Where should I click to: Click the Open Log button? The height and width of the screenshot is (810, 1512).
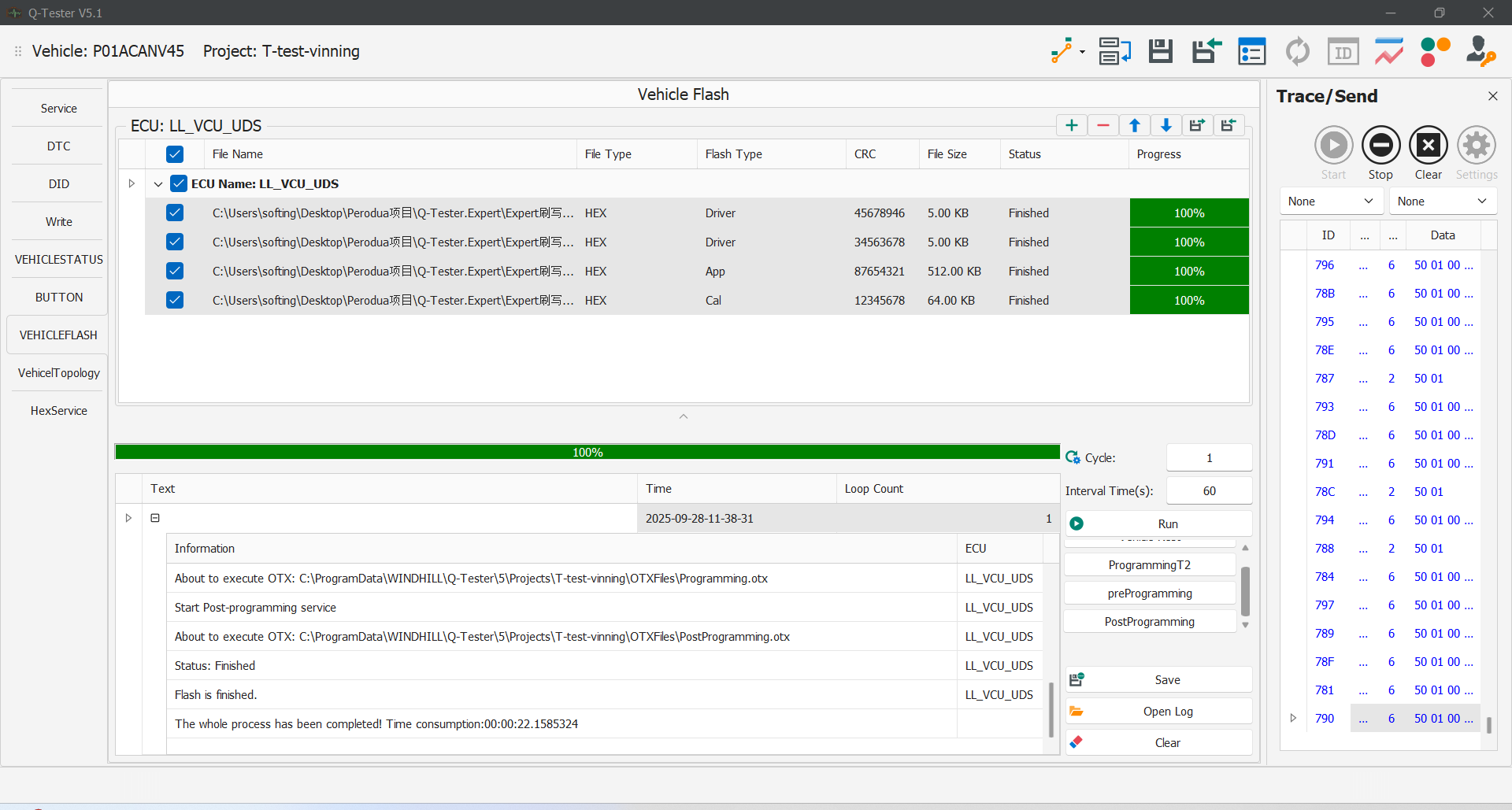pyautogui.click(x=1167, y=712)
